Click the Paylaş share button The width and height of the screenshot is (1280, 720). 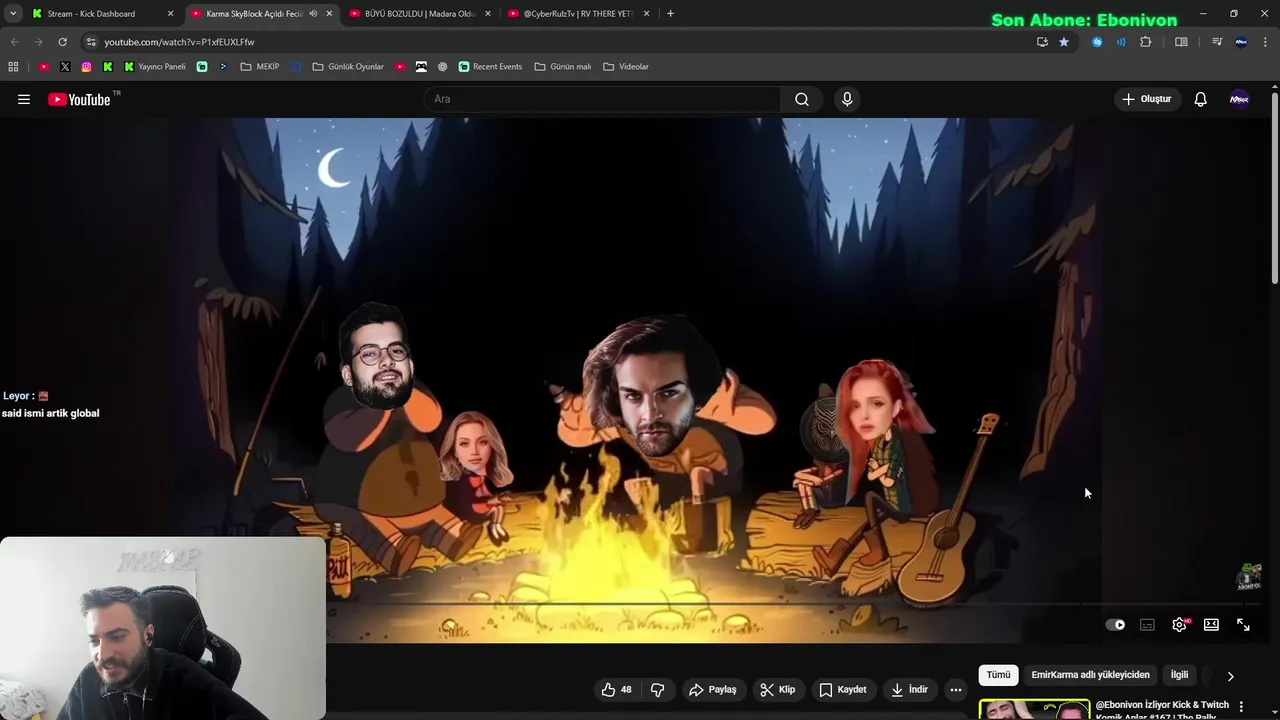(x=713, y=689)
